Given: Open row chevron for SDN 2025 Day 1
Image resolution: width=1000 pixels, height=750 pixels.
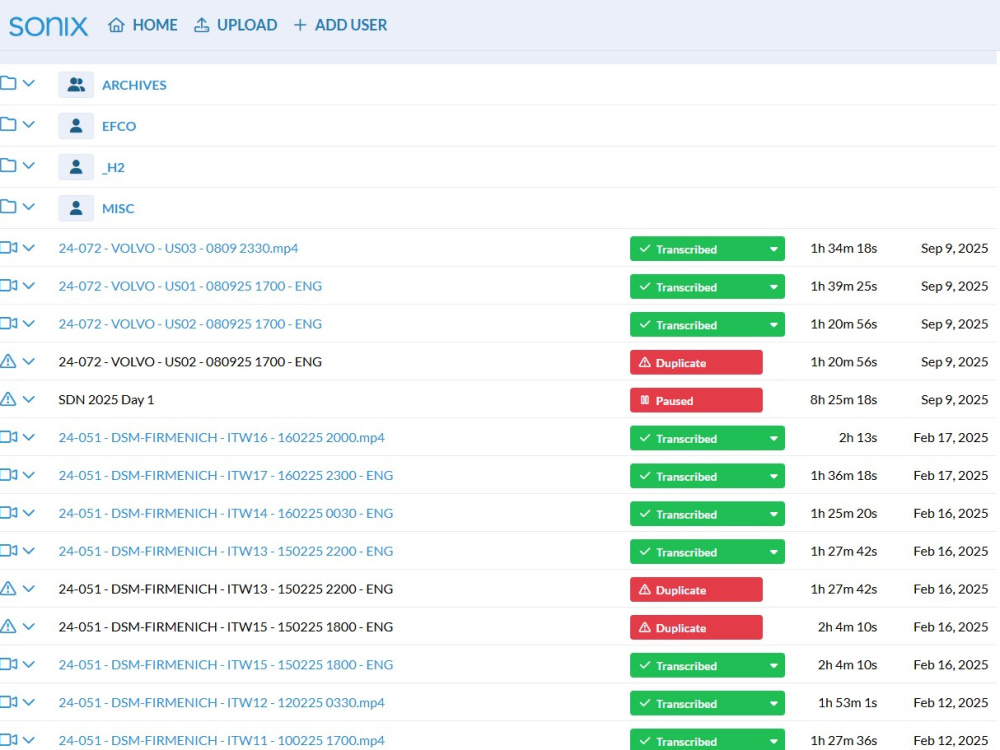Looking at the screenshot, I should [29, 399].
